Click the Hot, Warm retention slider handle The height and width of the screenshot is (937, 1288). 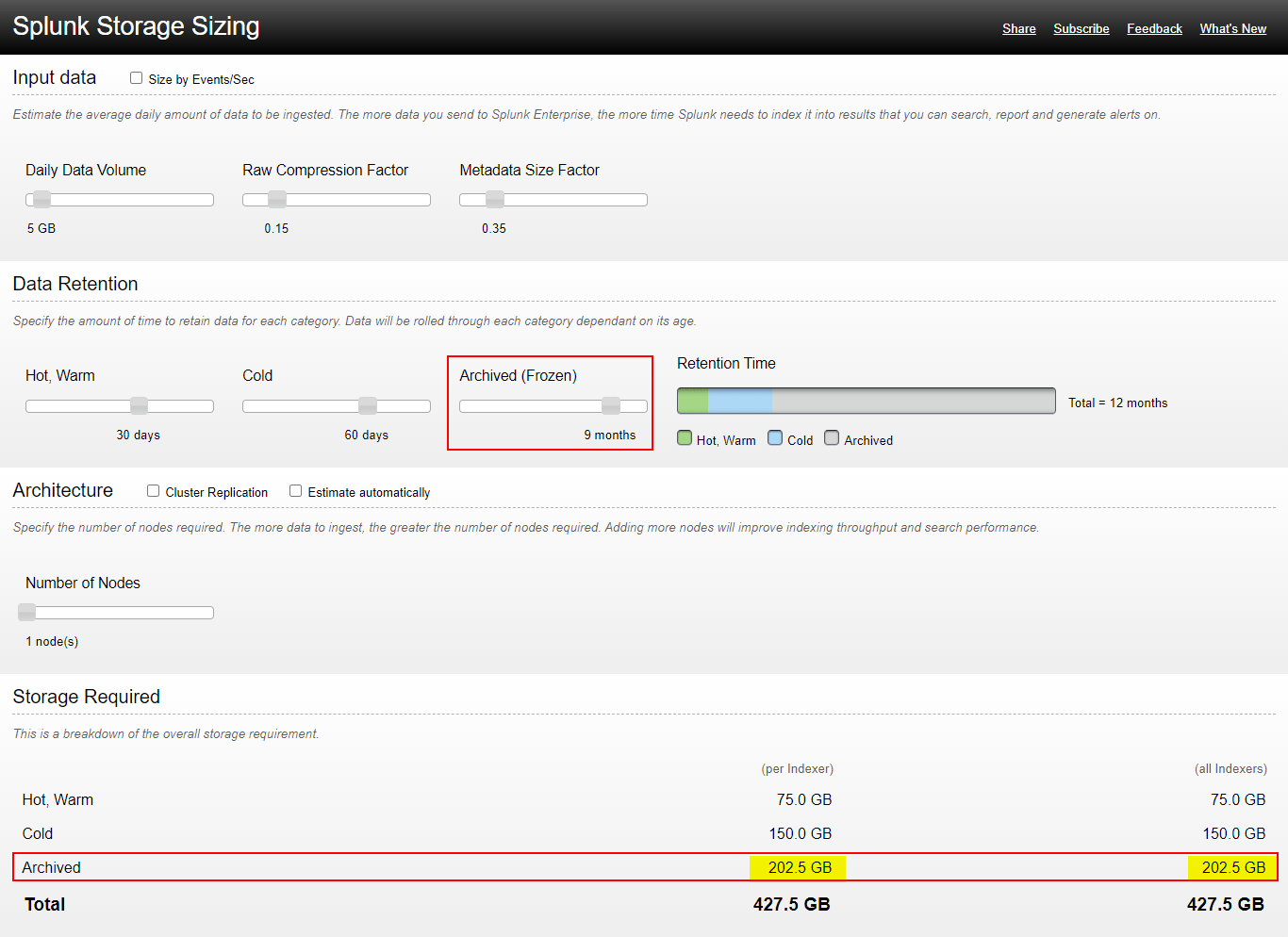[138, 405]
